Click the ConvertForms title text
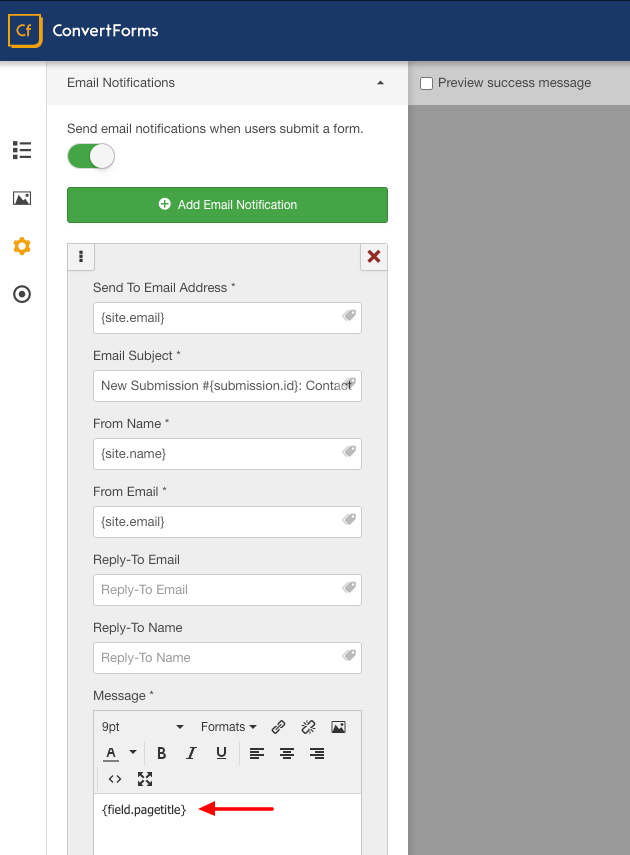Viewport: 630px width, 855px height. coord(105,31)
